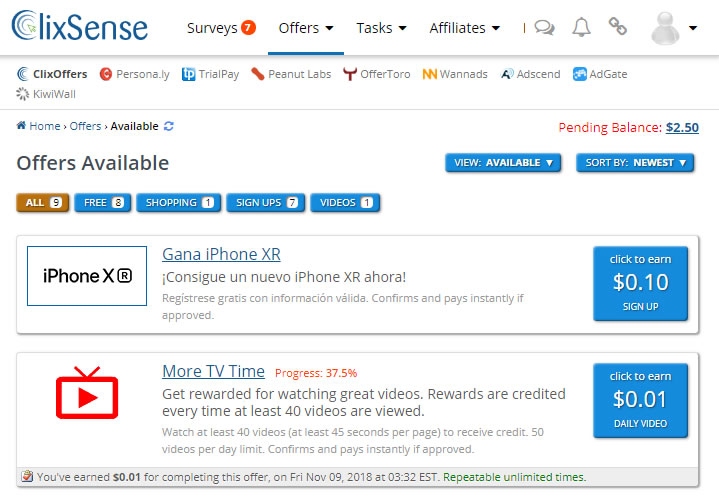Open the More TV Time link
Image resolution: width=719 pixels, height=499 pixels.
click(x=213, y=371)
